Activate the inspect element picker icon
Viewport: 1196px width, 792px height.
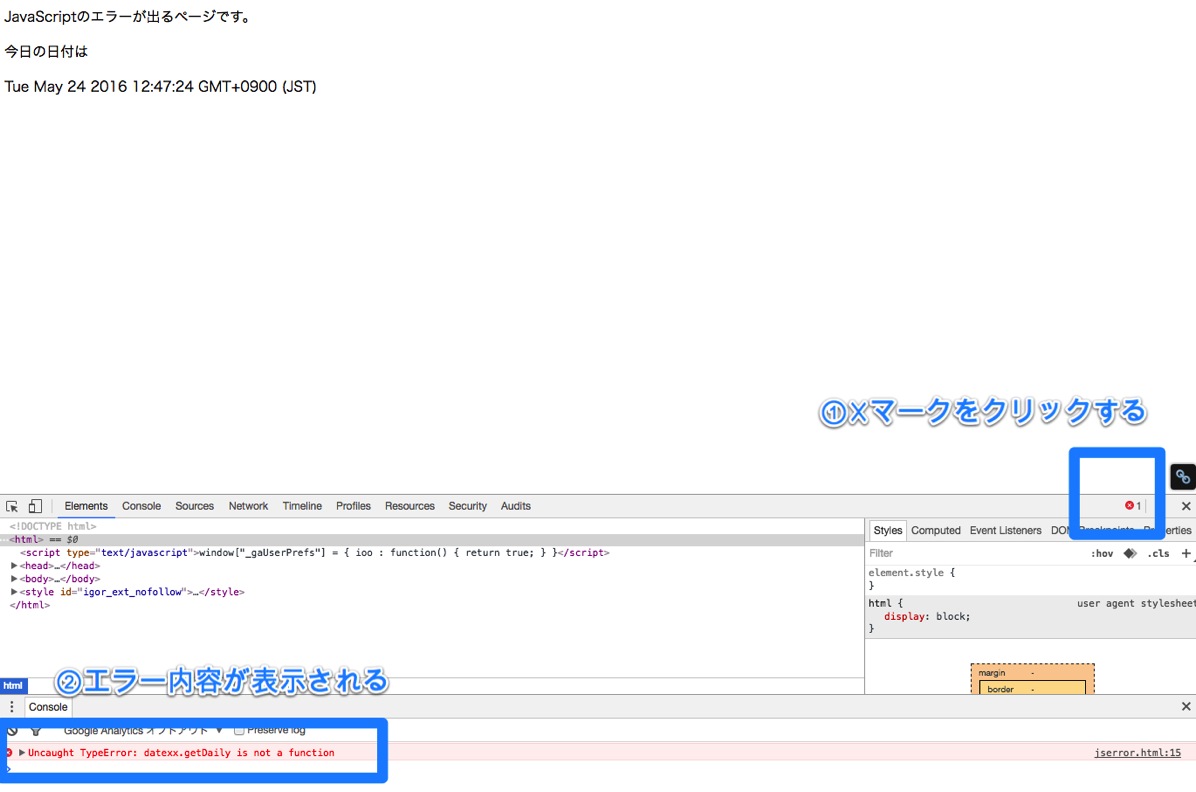coord(11,506)
